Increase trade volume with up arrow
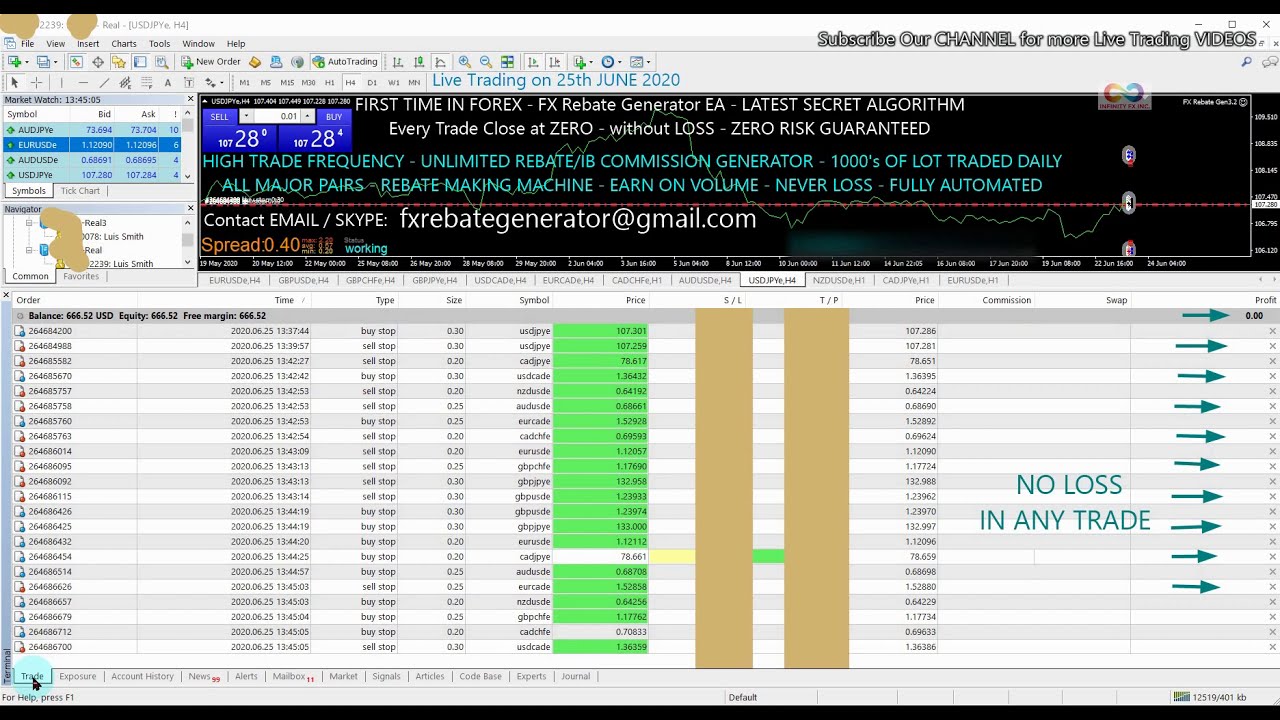 (x=307, y=117)
